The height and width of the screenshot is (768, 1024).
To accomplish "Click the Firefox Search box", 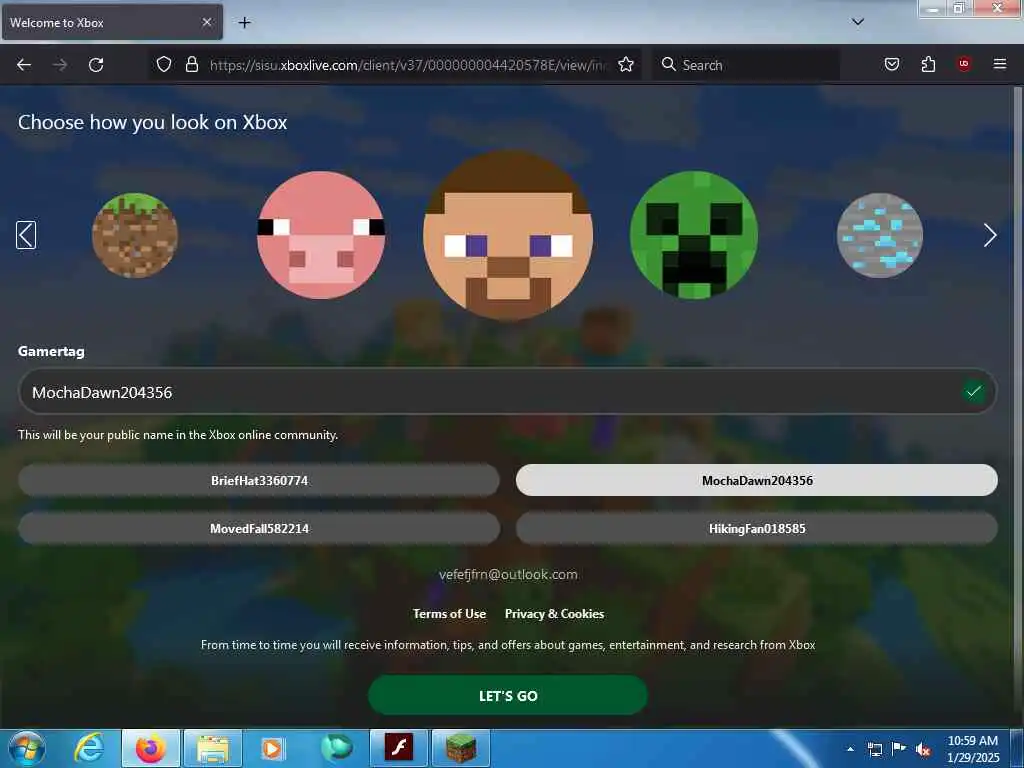I will click(746, 65).
